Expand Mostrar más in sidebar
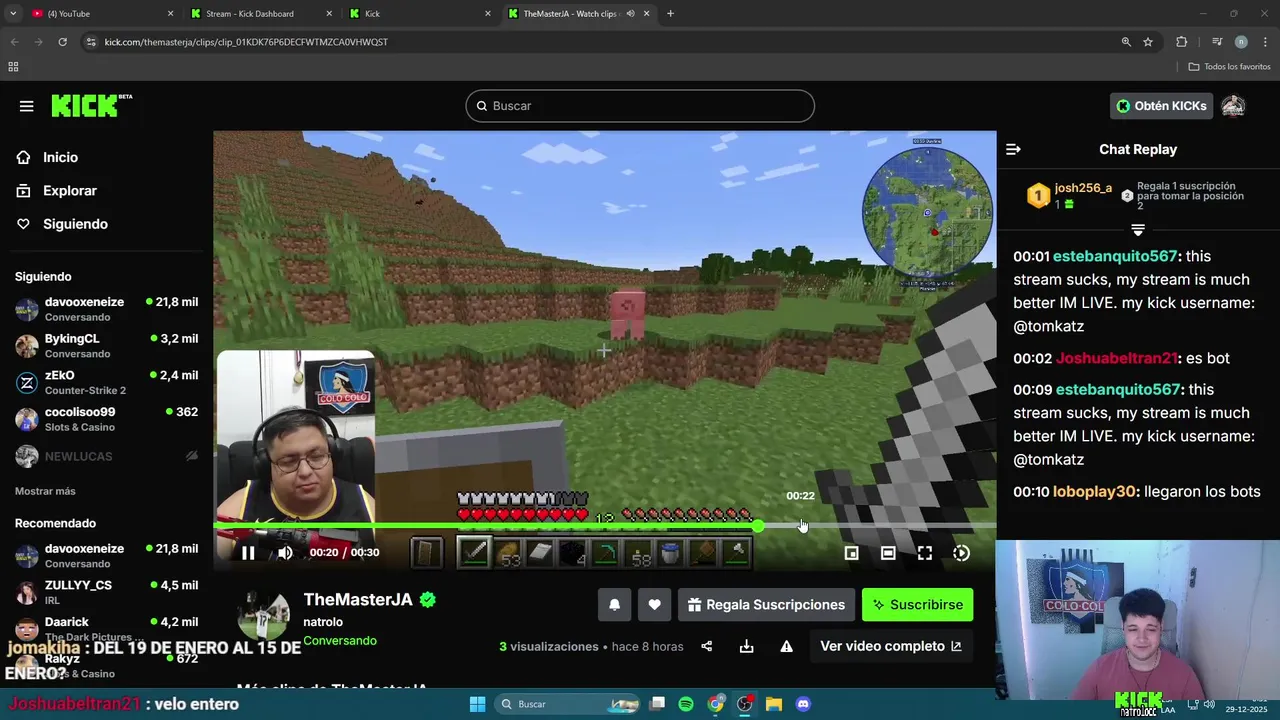Image resolution: width=1280 pixels, height=720 pixels. click(45, 491)
